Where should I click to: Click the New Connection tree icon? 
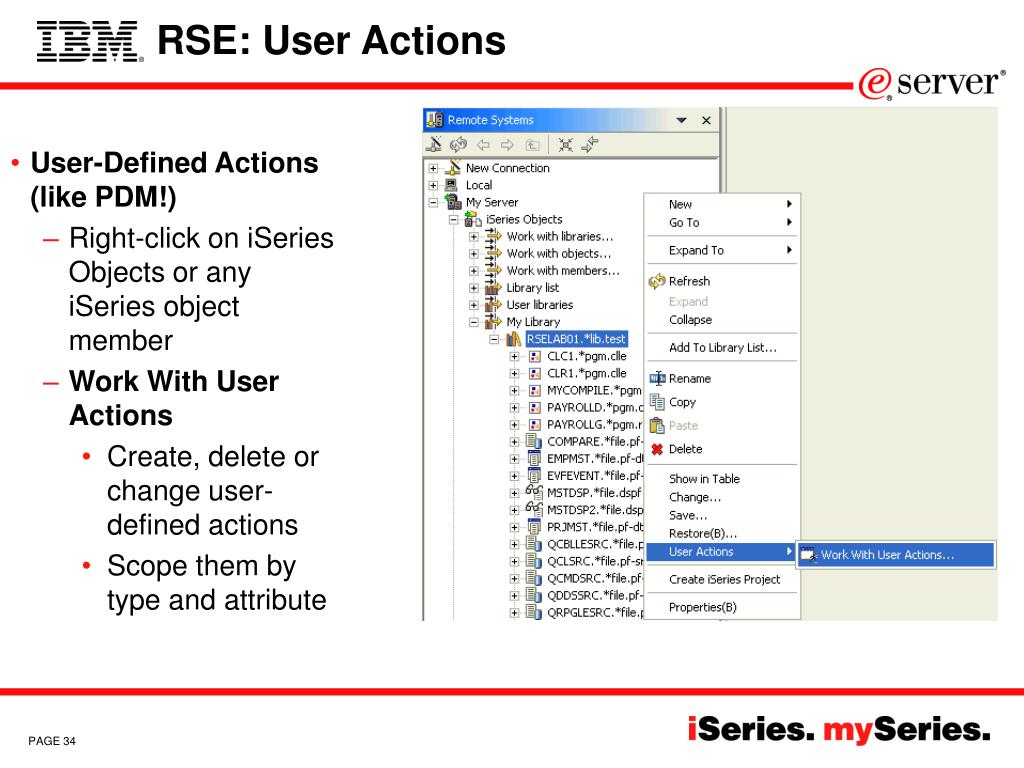454,168
